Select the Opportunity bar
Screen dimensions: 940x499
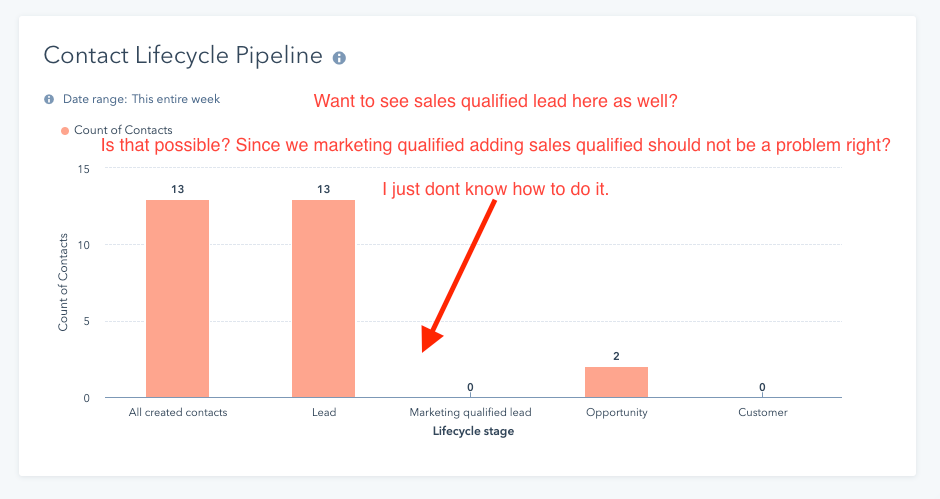(616, 382)
